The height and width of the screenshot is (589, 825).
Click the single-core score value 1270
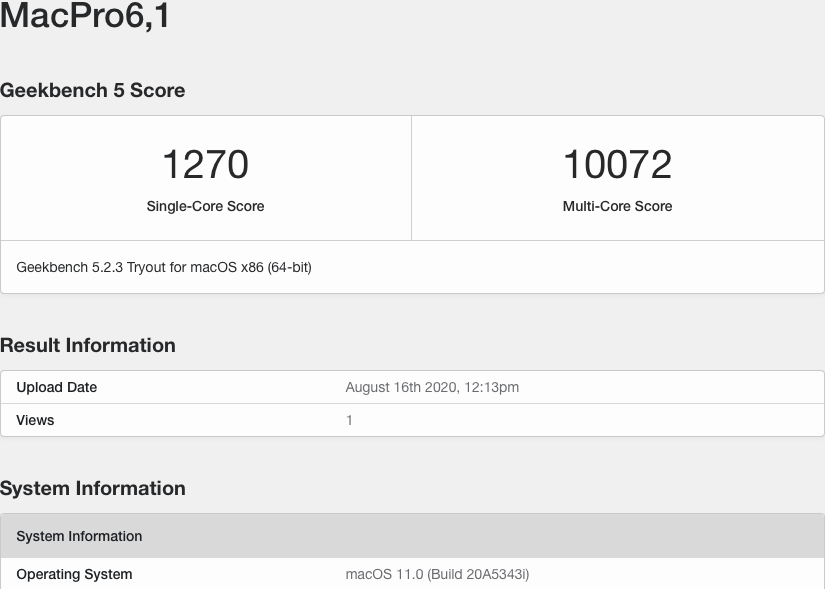click(205, 164)
